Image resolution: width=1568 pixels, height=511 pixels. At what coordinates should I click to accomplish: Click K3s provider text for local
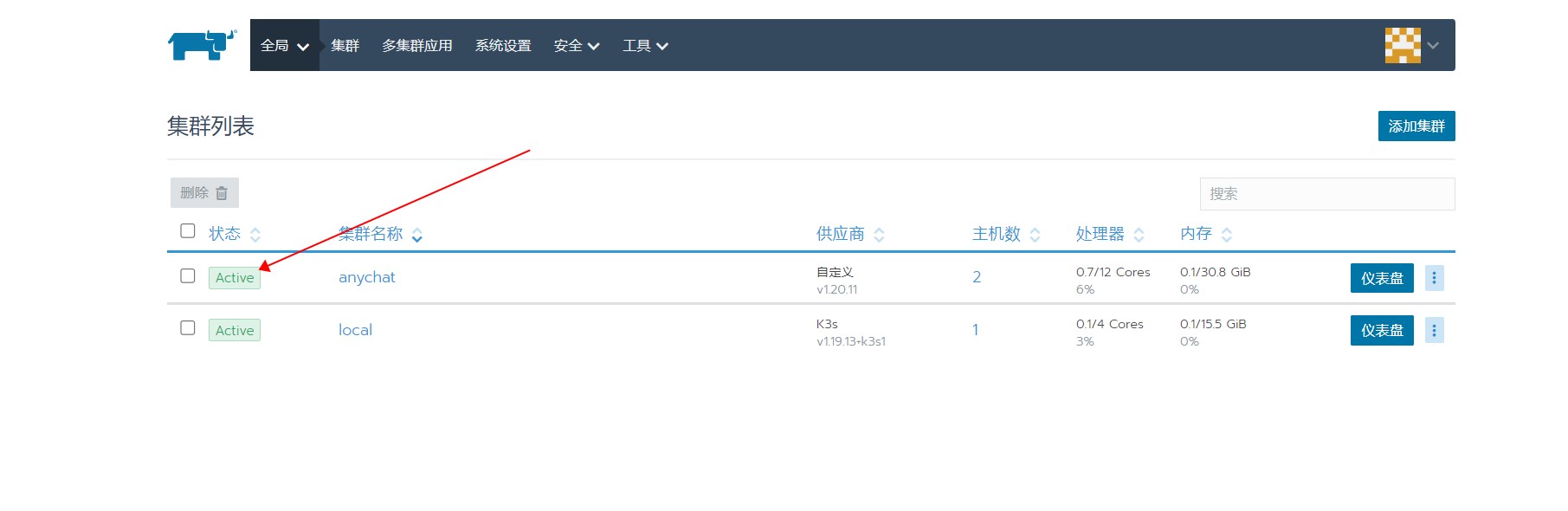point(827,324)
